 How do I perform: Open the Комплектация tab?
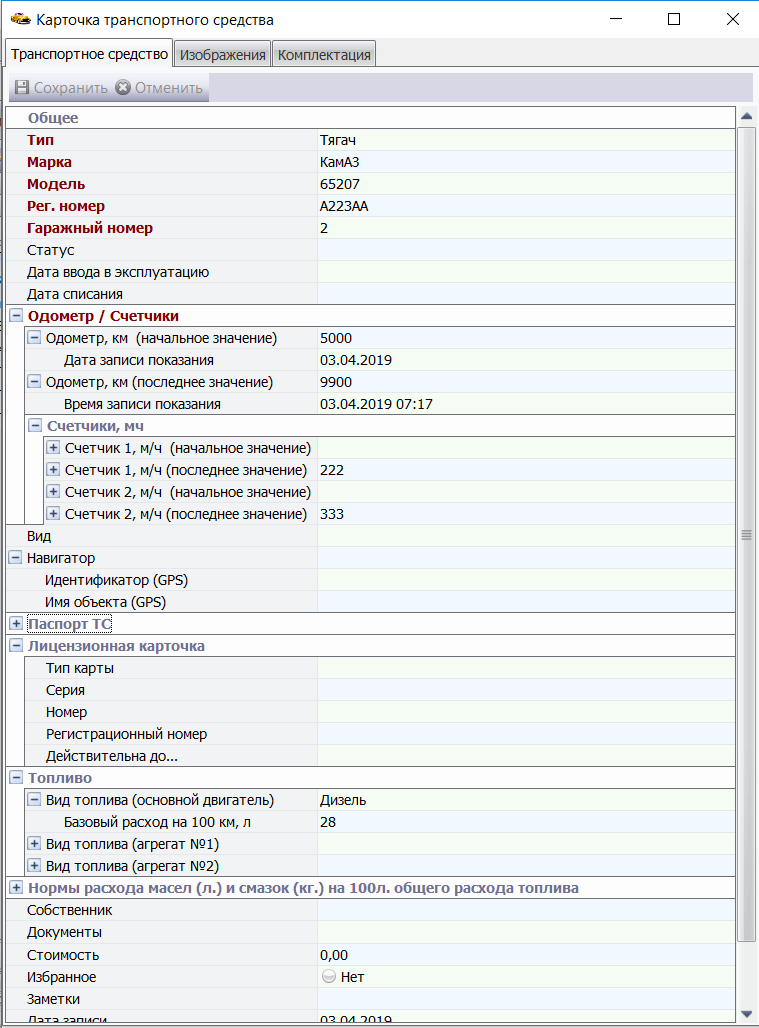pos(324,54)
